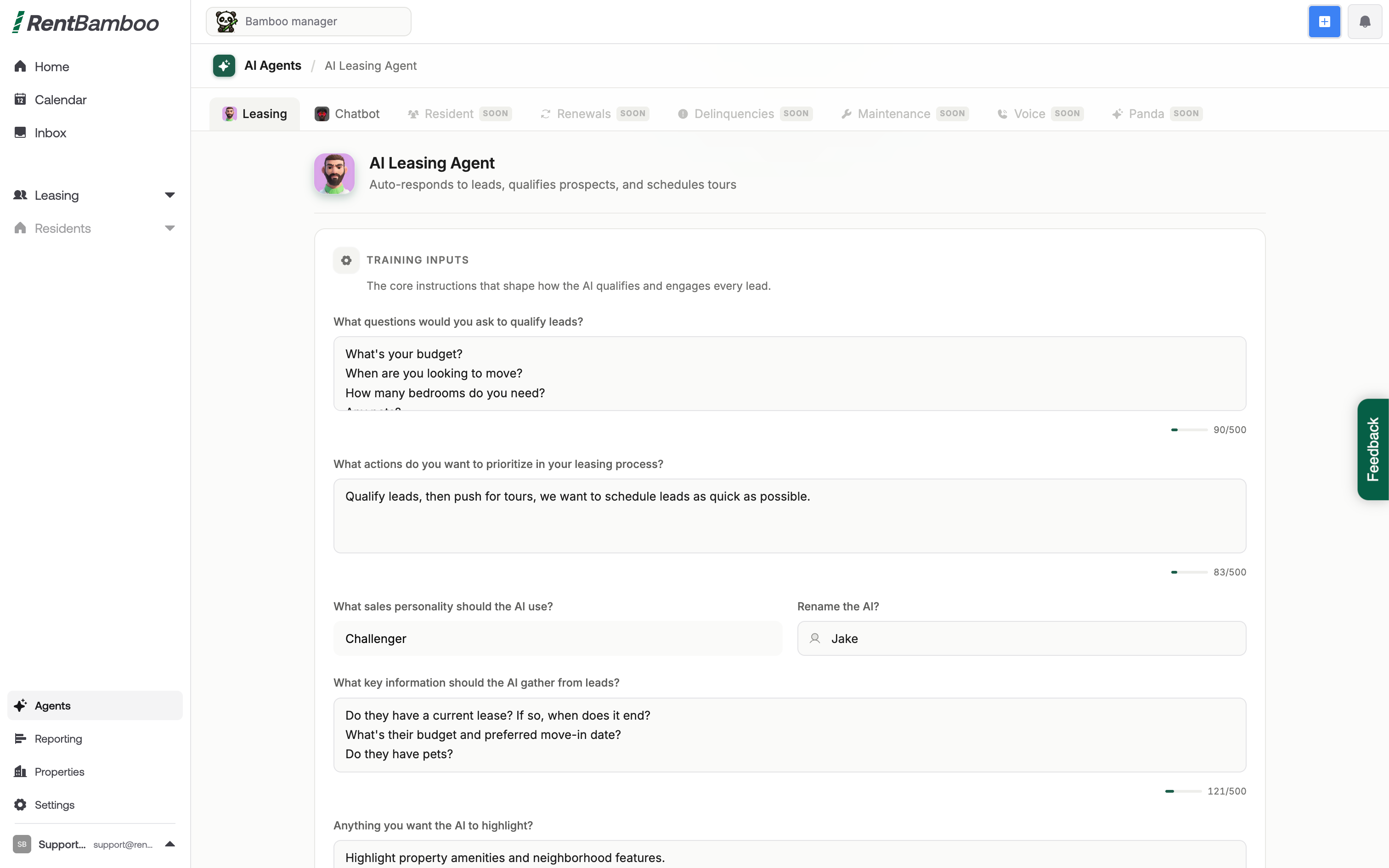Open notifications bell

pos(1364,22)
